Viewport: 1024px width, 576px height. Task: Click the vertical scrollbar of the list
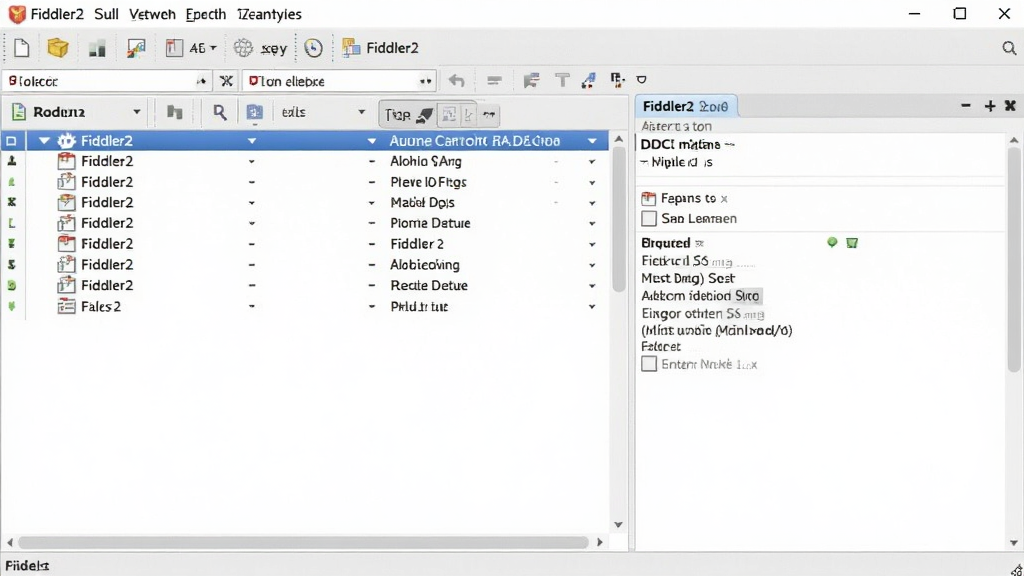pos(619,220)
